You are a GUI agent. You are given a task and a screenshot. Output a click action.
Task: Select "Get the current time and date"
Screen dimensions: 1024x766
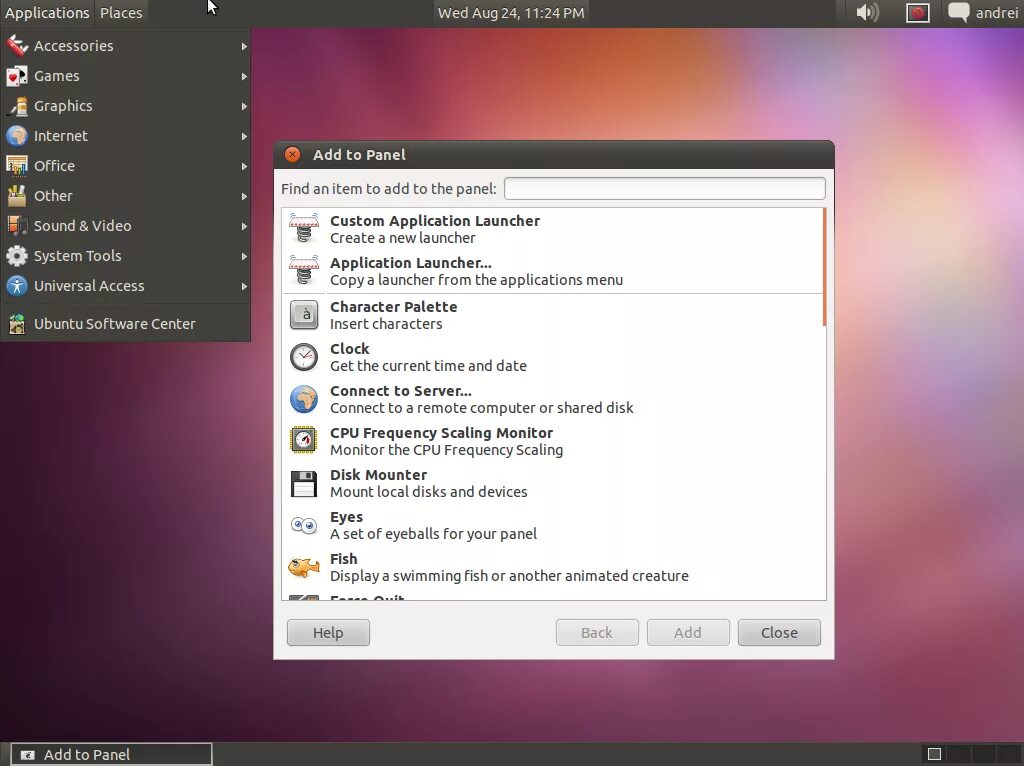pyautogui.click(x=428, y=366)
